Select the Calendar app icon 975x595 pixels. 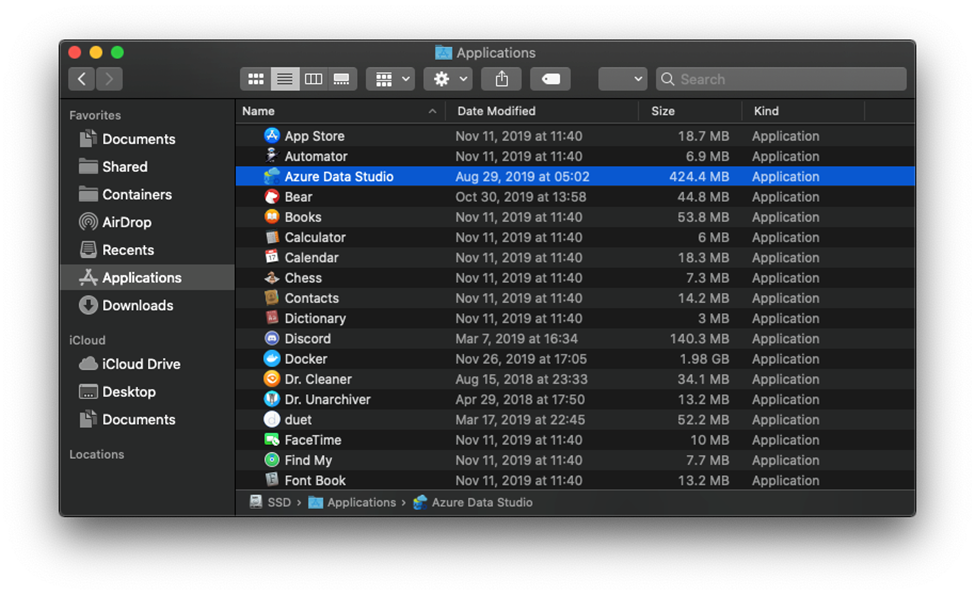tap(272, 257)
